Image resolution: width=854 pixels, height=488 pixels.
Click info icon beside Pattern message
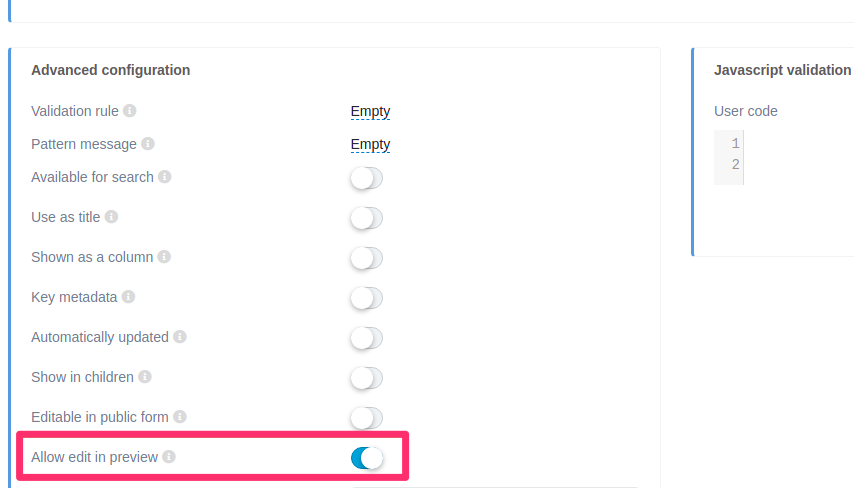pos(148,144)
